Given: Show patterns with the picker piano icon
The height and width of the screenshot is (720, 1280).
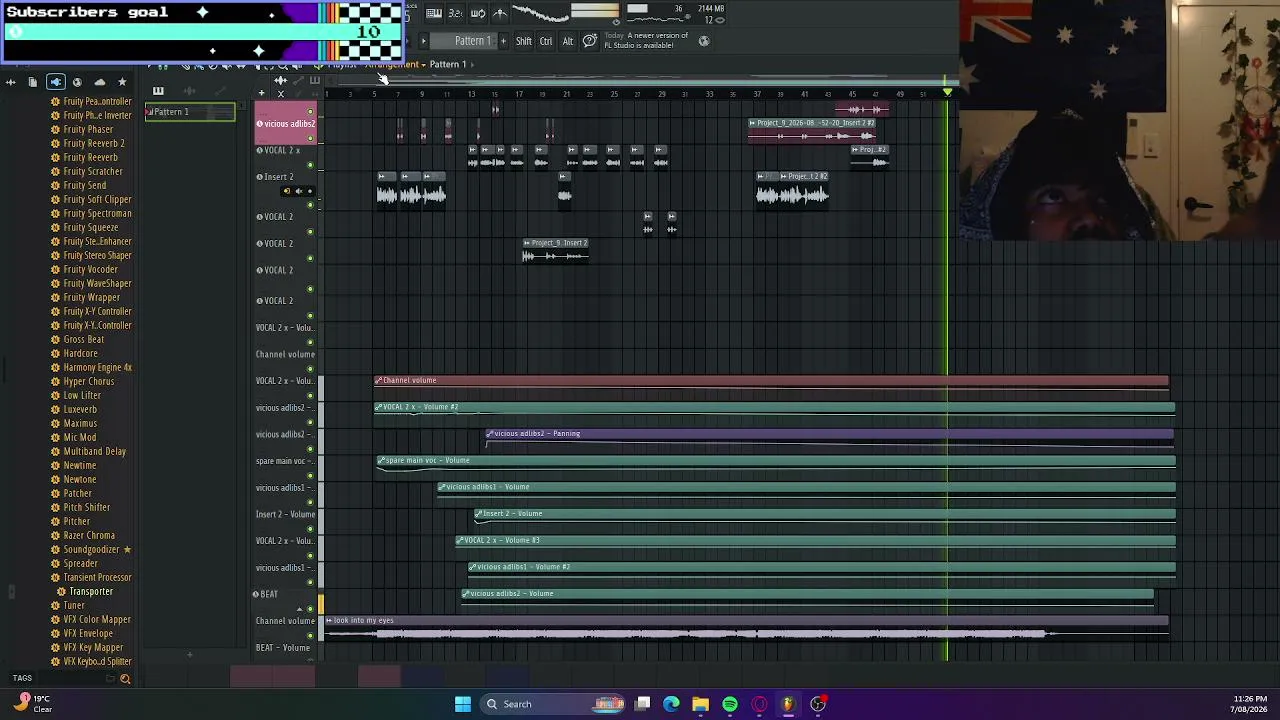Looking at the screenshot, I should coord(158,91).
